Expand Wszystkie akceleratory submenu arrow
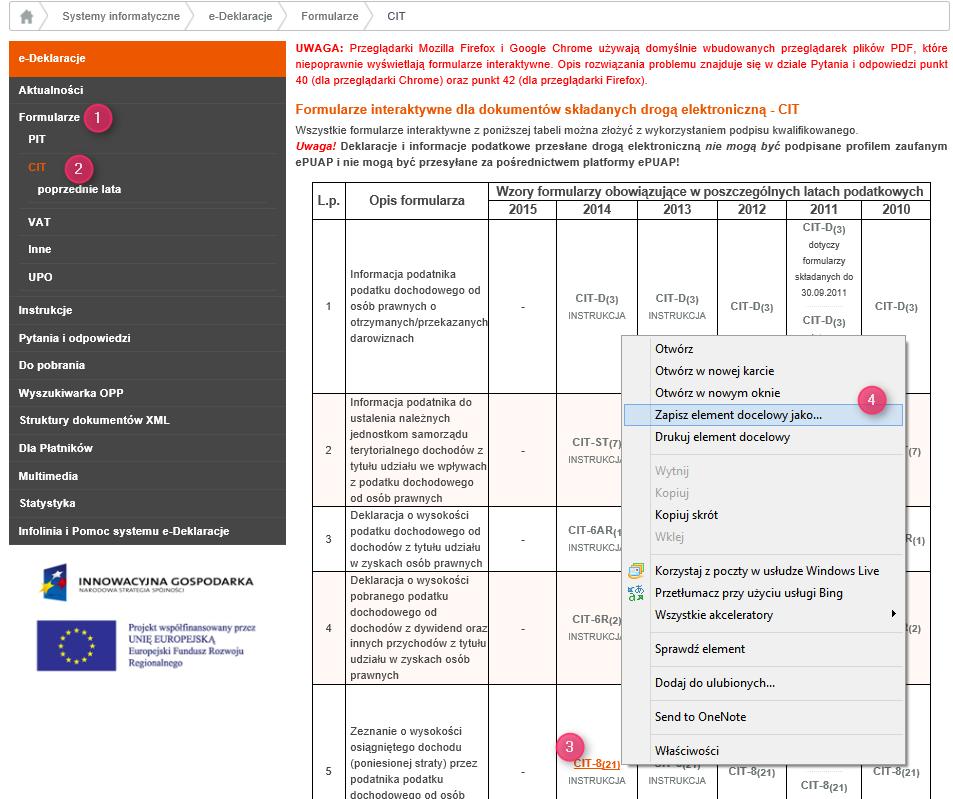953x799 pixels. [893, 614]
